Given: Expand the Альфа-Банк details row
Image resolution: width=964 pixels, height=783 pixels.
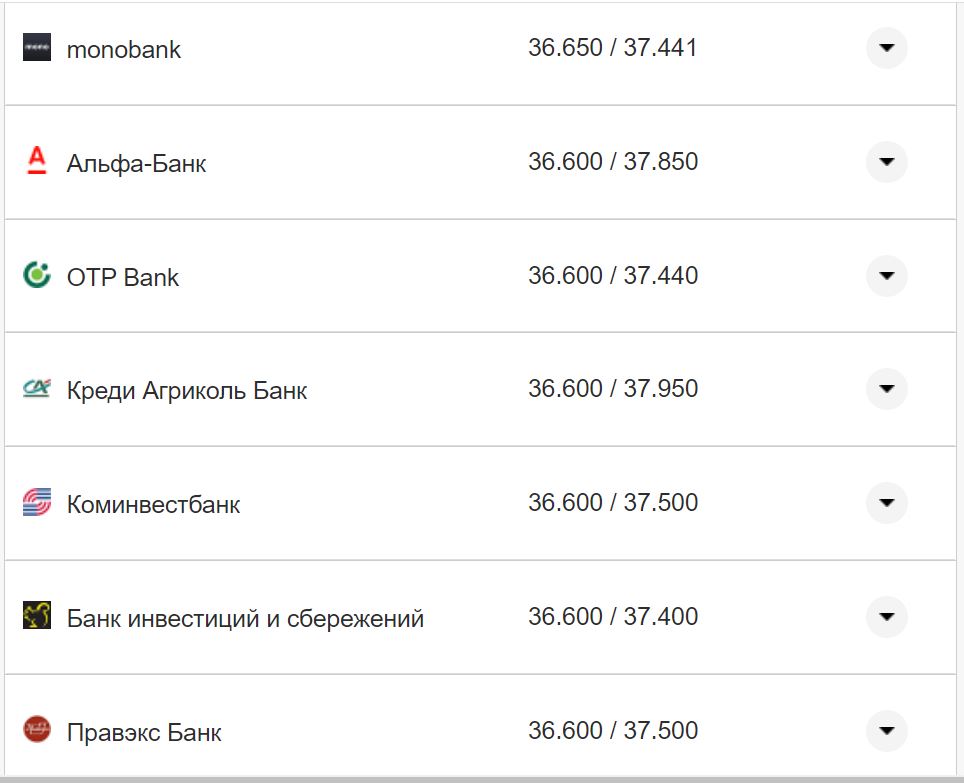Looking at the screenshot, I should [886, 162].
